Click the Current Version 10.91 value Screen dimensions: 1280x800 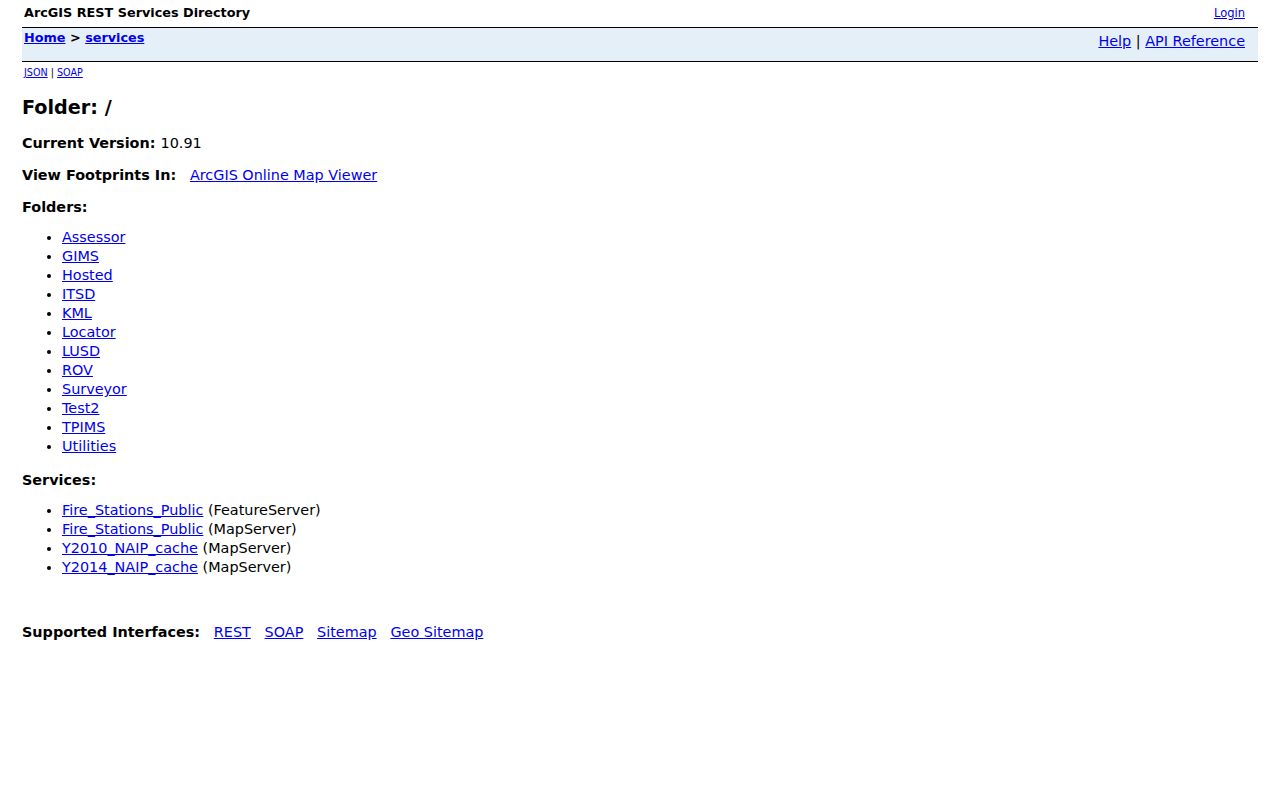tap(181, 143)
